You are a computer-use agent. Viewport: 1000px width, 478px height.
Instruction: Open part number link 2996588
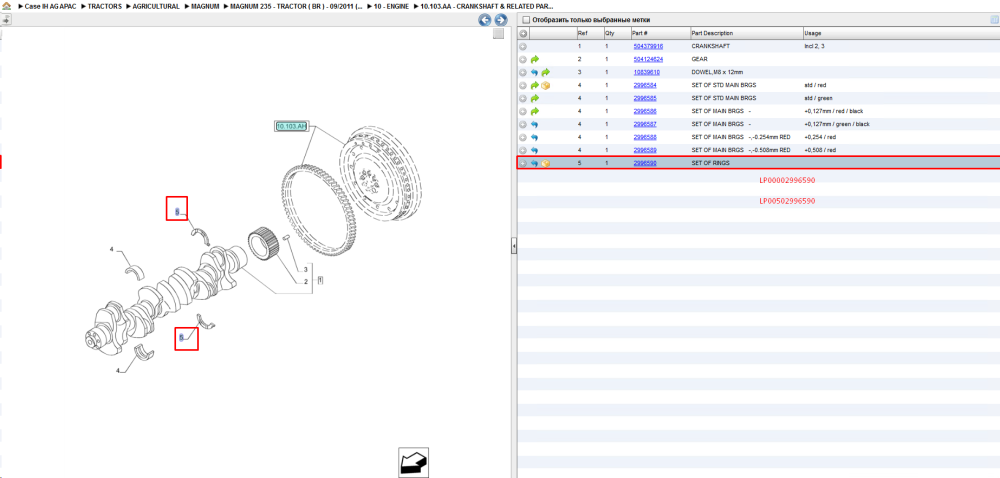[x=645, y=138]
